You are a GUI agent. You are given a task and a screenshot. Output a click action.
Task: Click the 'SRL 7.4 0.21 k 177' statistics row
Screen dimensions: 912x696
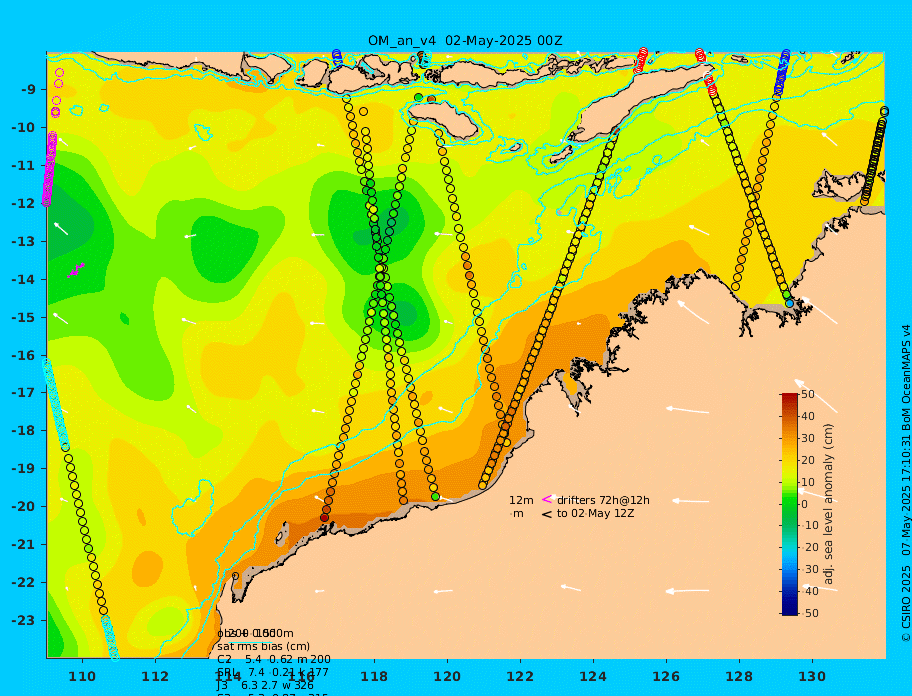point(273,673)
